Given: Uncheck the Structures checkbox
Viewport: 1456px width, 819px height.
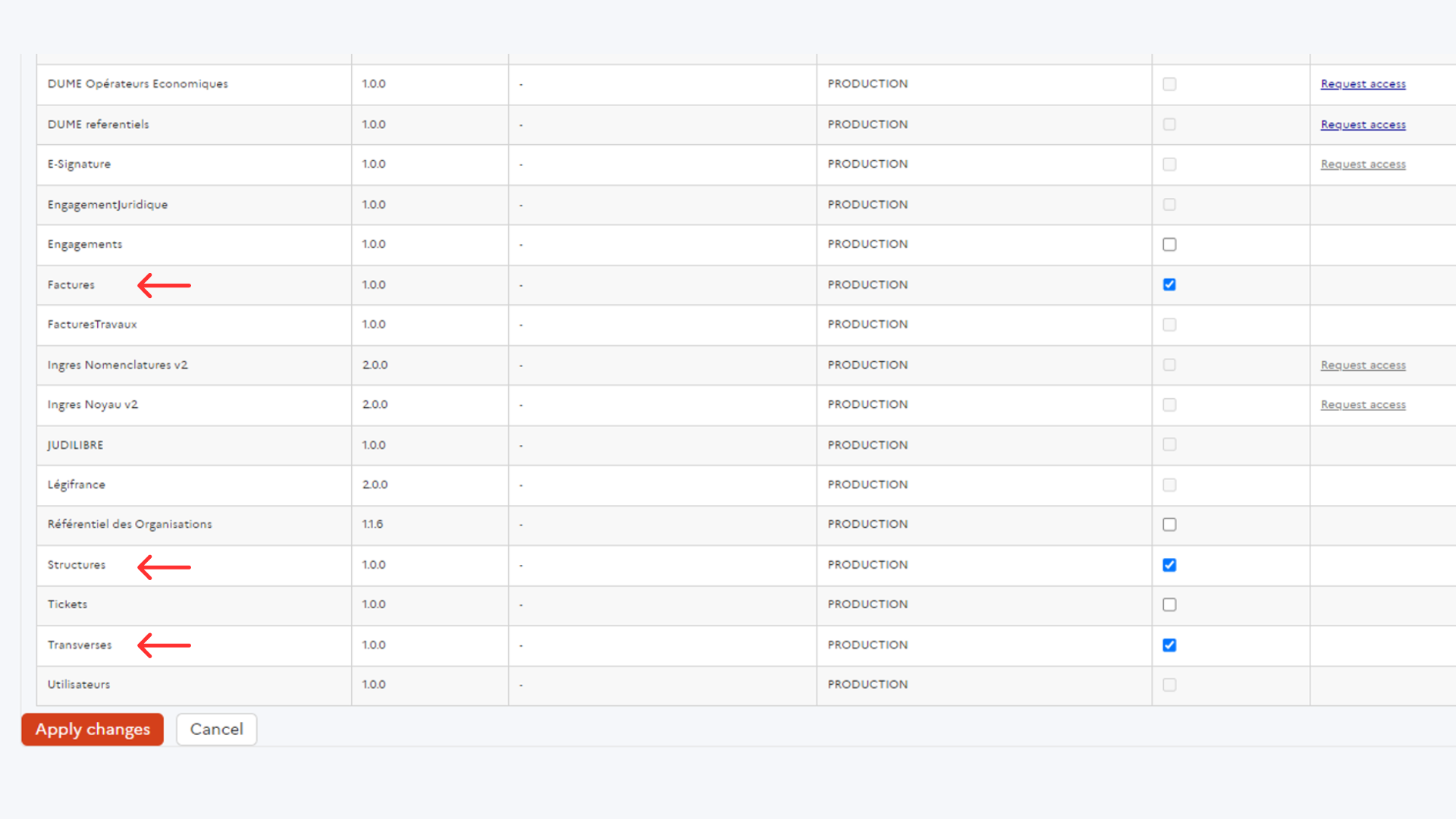Looking at the screenshot, I should coord(1169,565).
